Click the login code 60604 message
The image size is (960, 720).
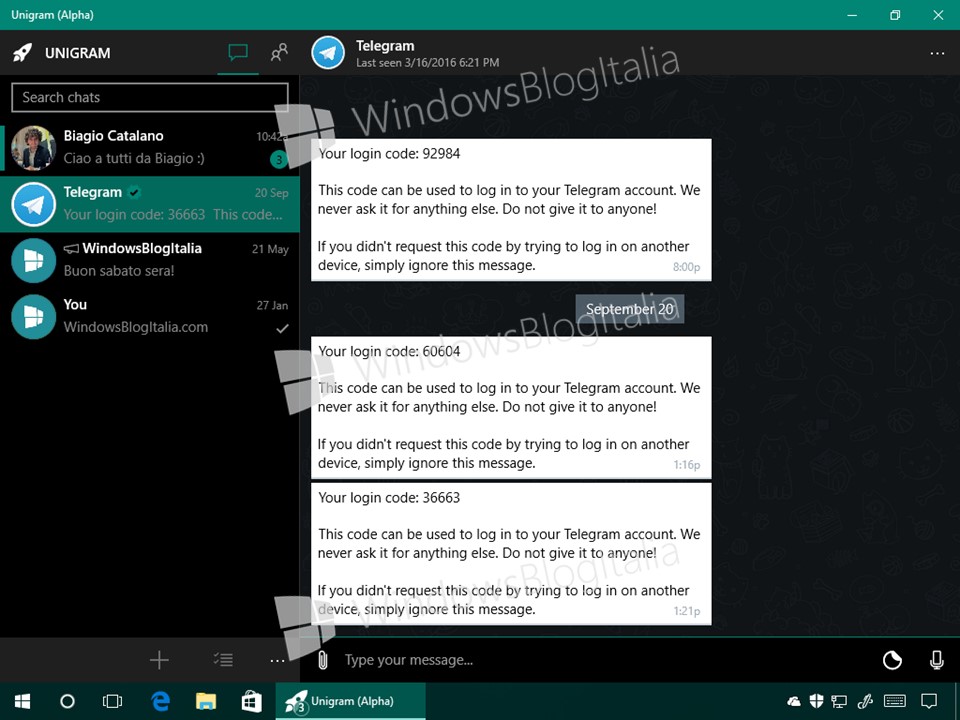pos(511,407)
